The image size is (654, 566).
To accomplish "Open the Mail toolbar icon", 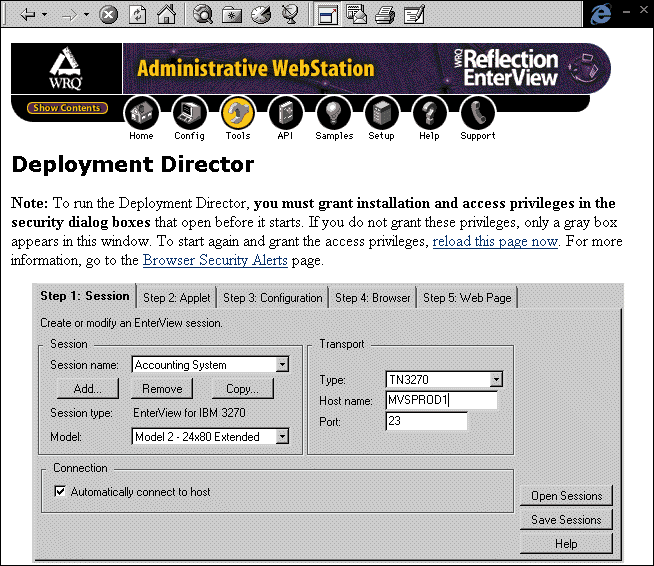I will 357,15.
